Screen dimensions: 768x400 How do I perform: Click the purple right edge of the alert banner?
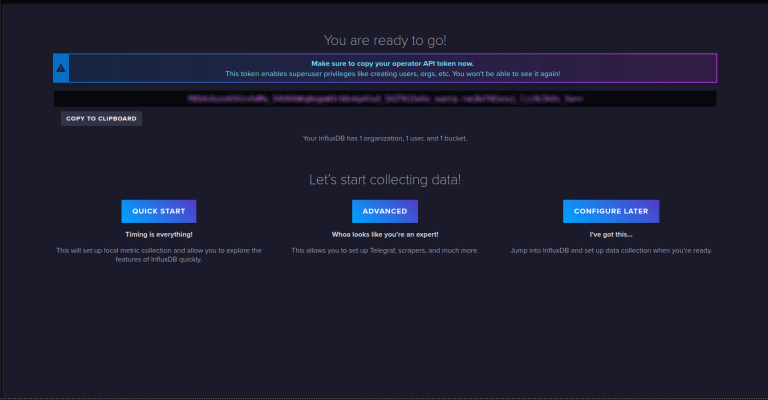pos(715,68)
